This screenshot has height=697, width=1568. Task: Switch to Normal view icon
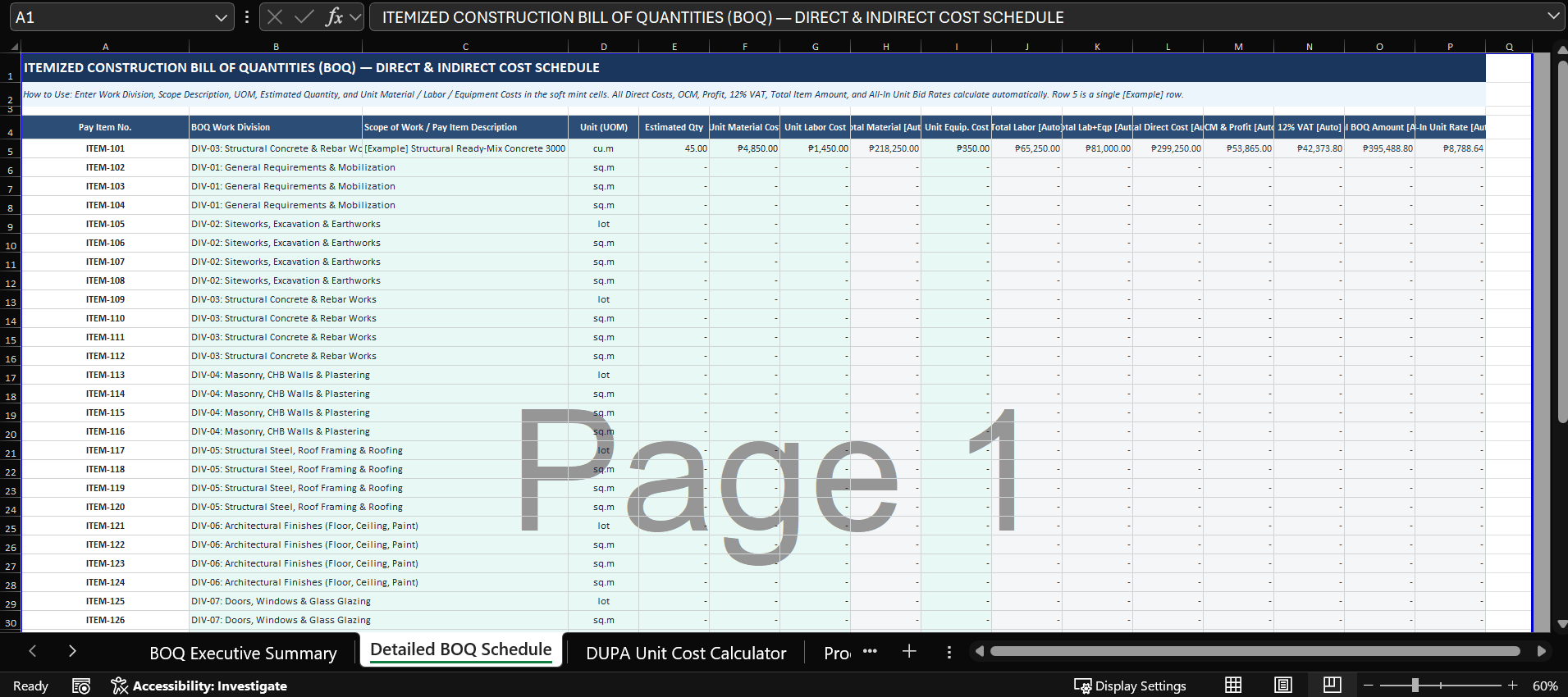tap(1233, 685)
